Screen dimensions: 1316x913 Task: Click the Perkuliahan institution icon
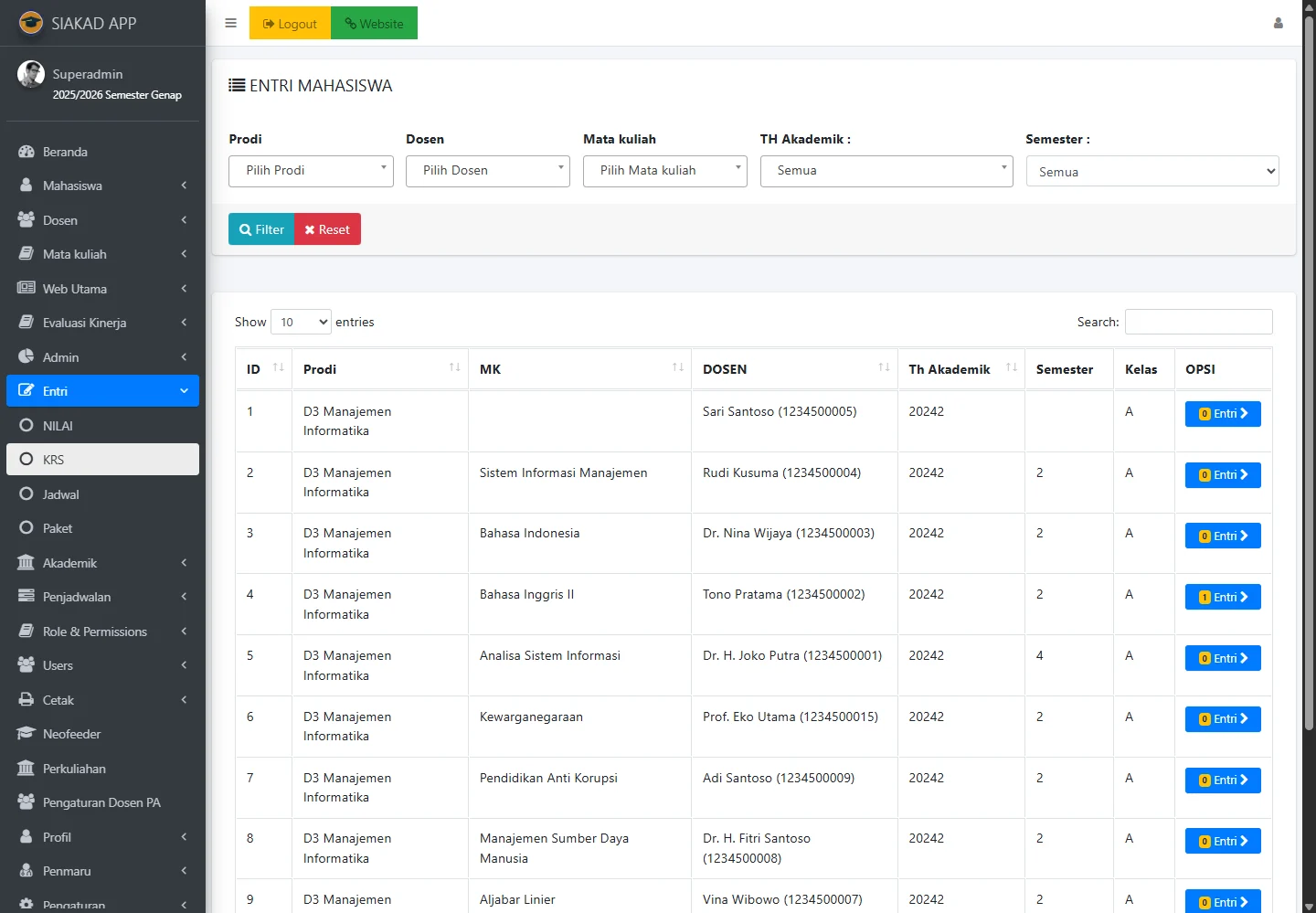(x=27, y=769)
